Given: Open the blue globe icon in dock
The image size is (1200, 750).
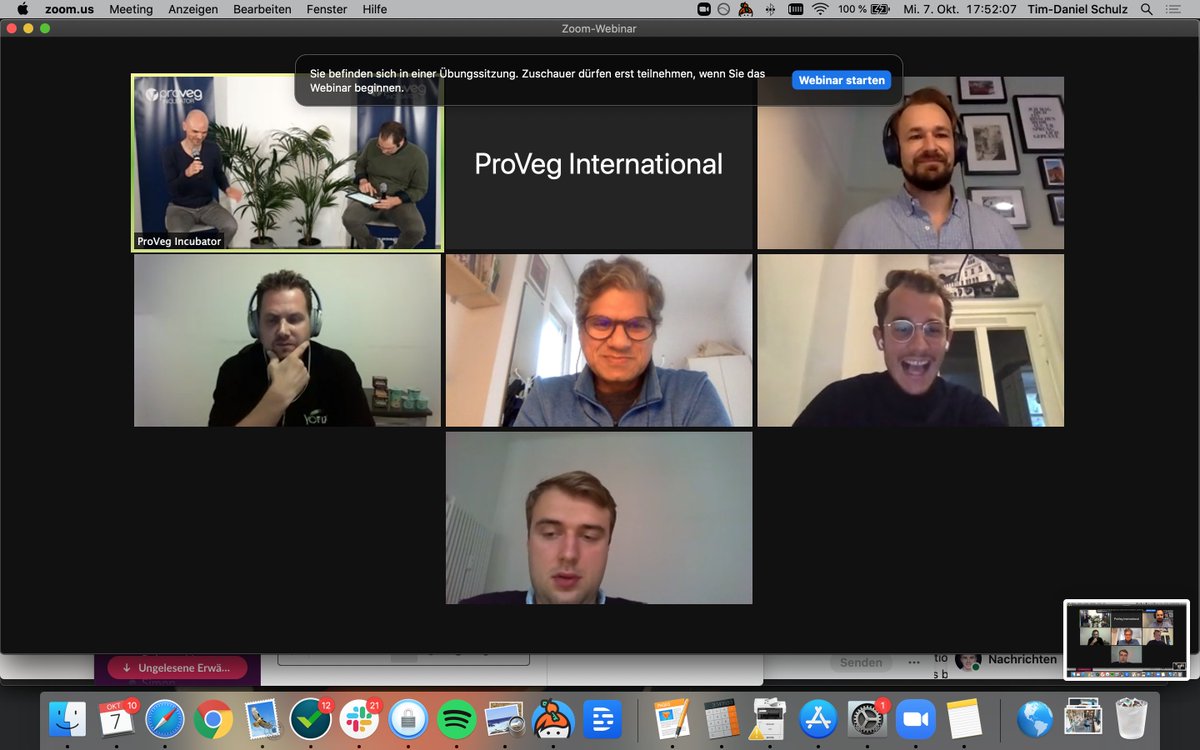Looking at the screenshot, I should [1034, 718].
